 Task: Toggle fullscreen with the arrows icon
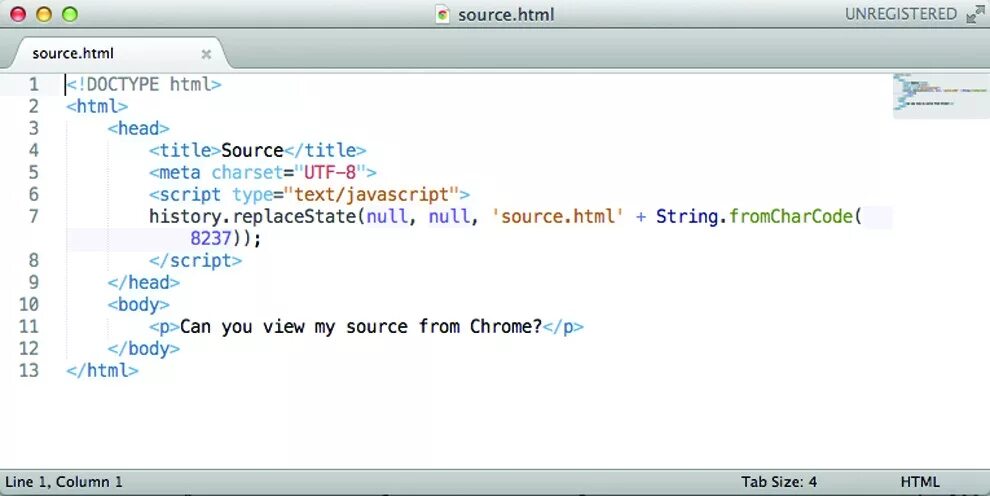[x=975, y=14]
